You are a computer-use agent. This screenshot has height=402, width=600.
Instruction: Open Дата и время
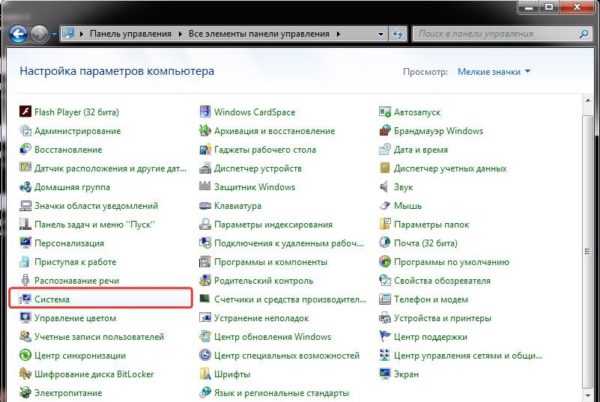coord(413,149)
